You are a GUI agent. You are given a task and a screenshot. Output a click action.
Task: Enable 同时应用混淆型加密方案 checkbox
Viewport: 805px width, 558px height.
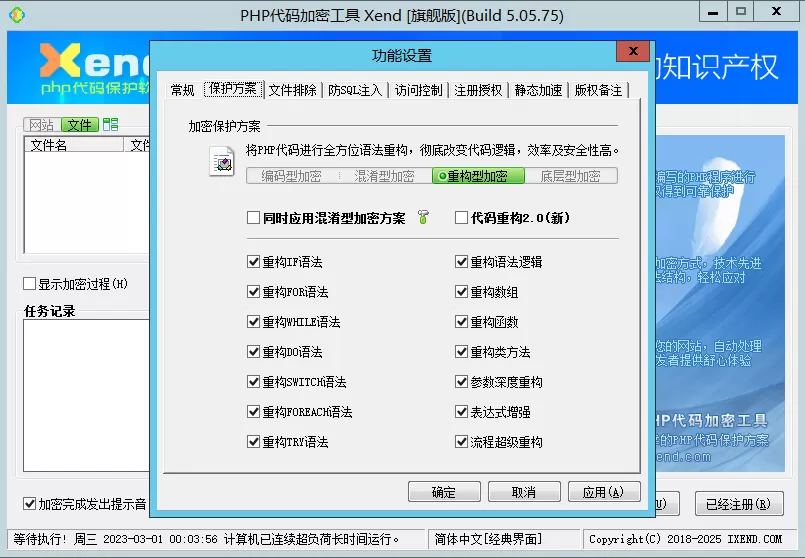(x=253, y=218)
